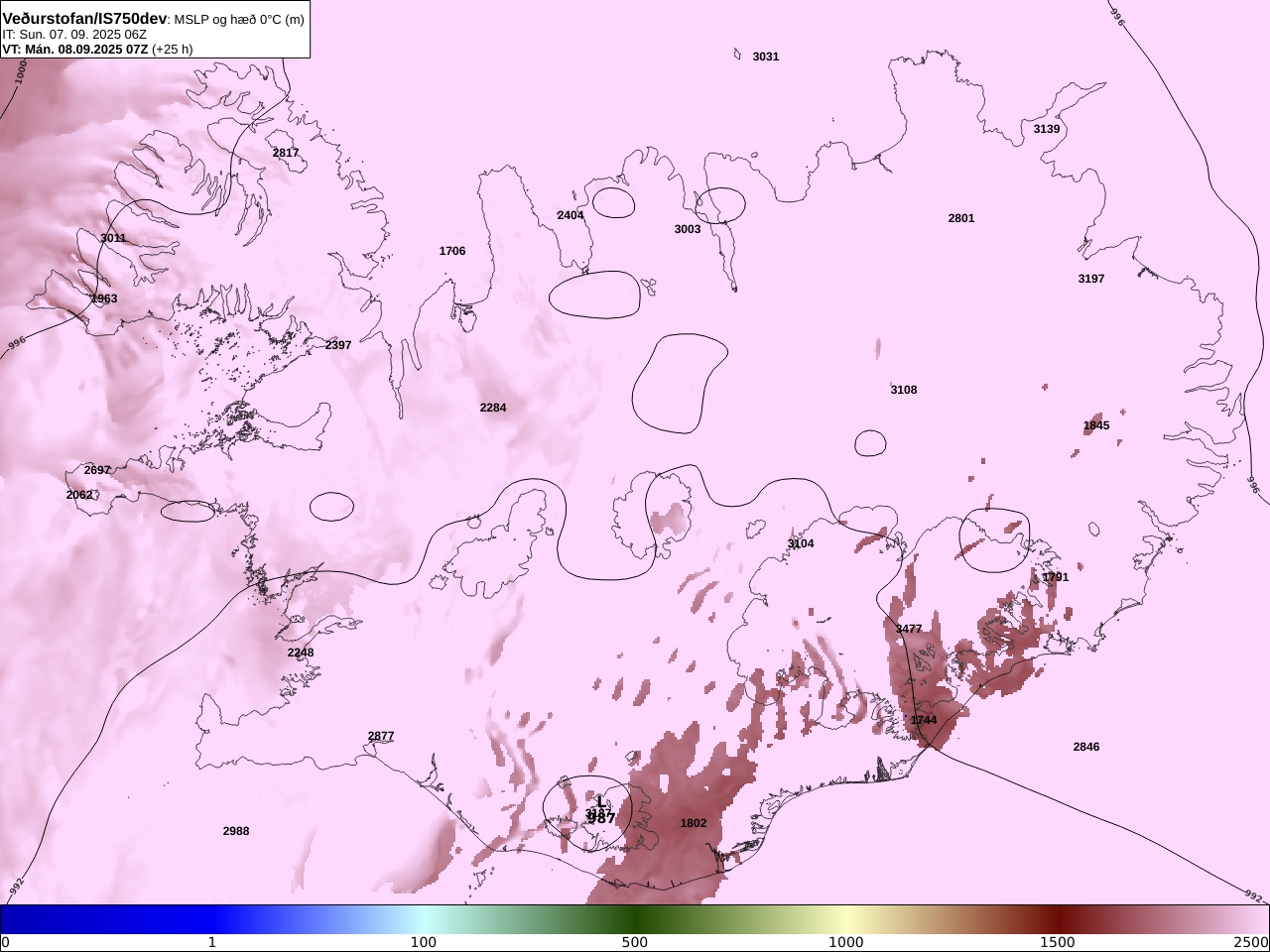
Task: Click the dark green part of the colorbar
Action: pyautogui.click(x=635, y=919)
